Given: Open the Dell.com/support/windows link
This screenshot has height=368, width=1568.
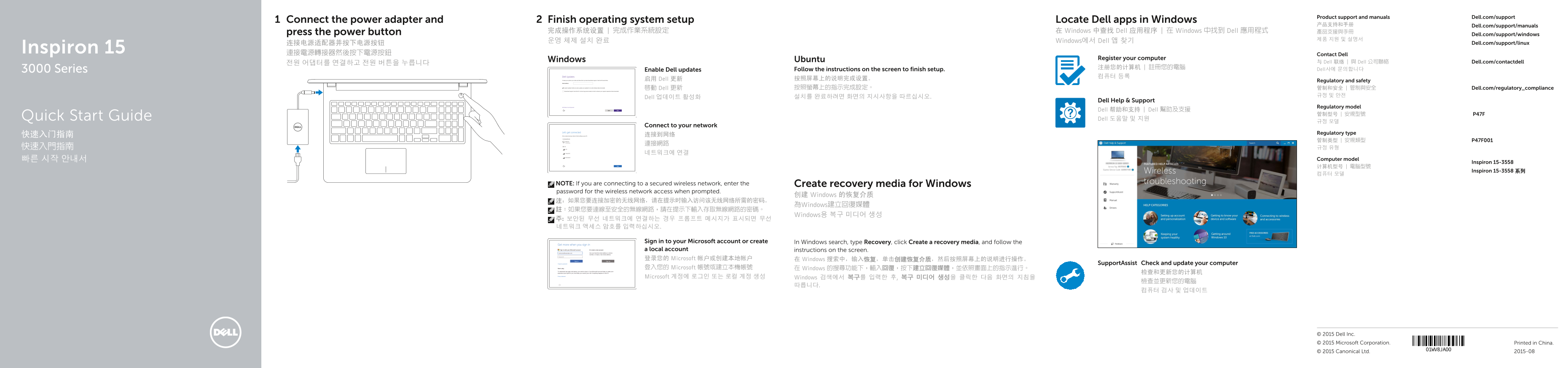Looking at the screenshot, I should pos(1505,34).
